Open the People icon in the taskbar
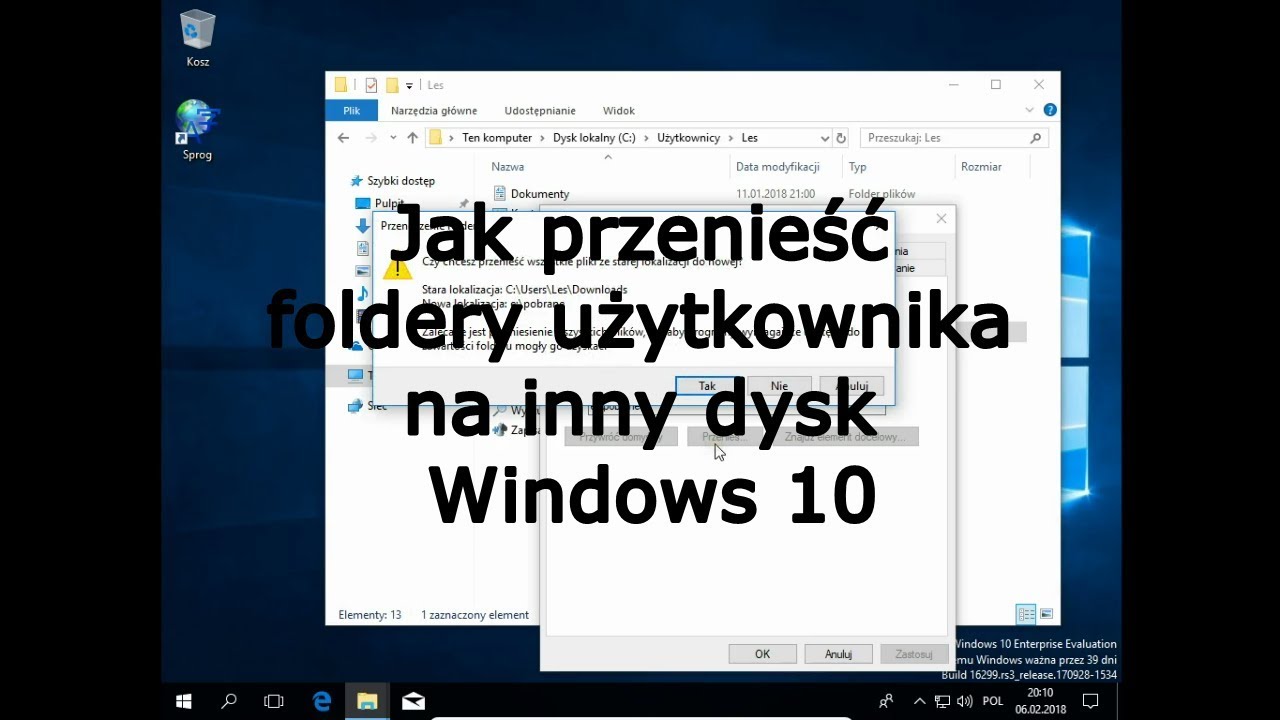The width and height of the screenshot is (1280, 720). (886, 702)
